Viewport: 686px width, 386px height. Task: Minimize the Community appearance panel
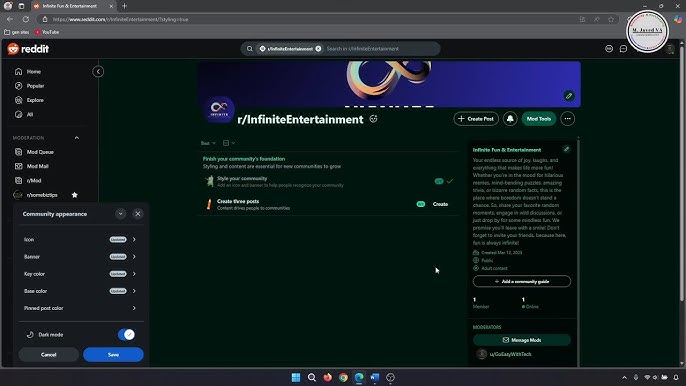120,214
